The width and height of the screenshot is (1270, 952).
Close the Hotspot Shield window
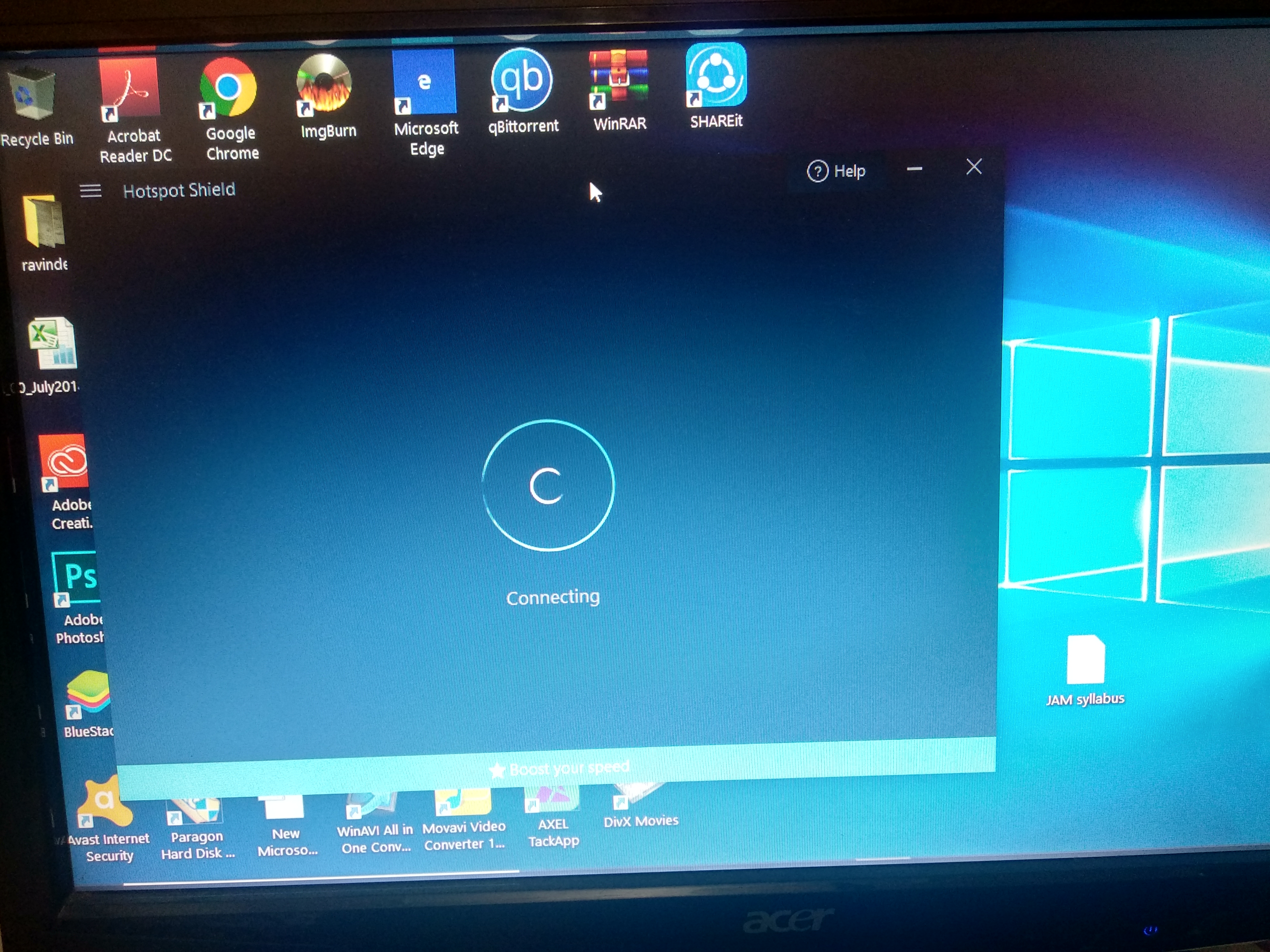click(974, 167)
